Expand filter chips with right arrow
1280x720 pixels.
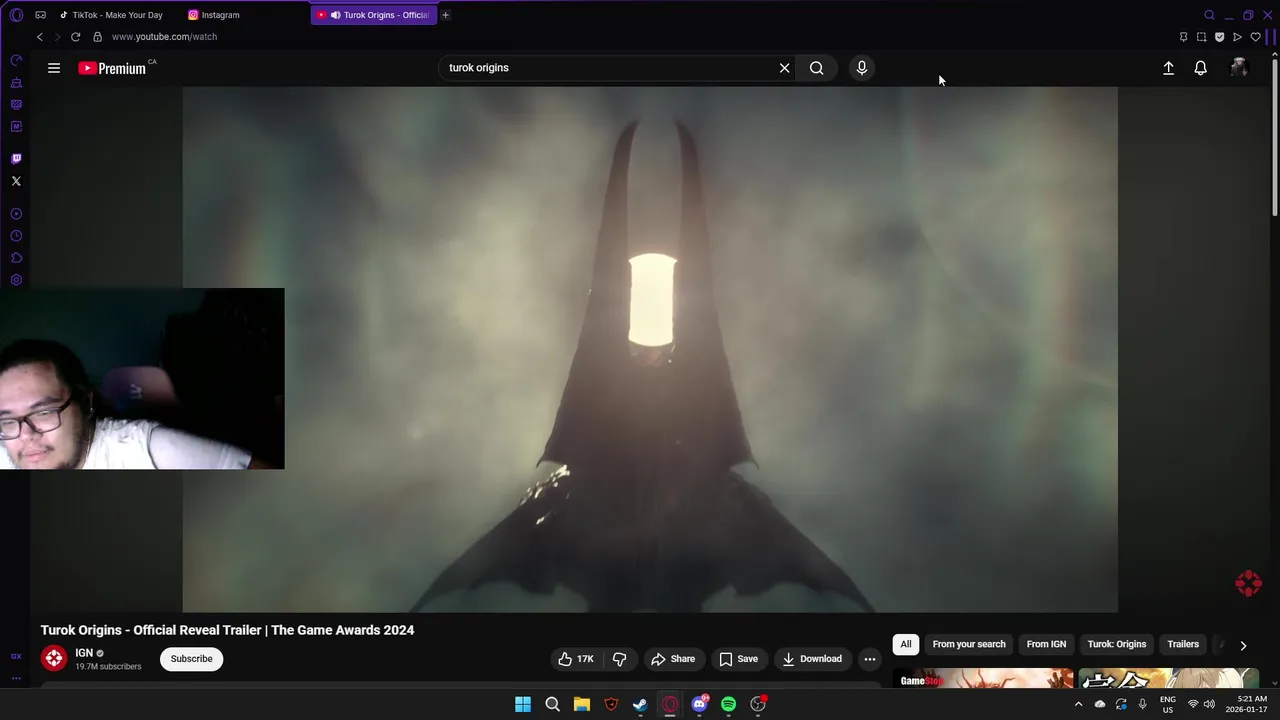tap(1243, 645)
